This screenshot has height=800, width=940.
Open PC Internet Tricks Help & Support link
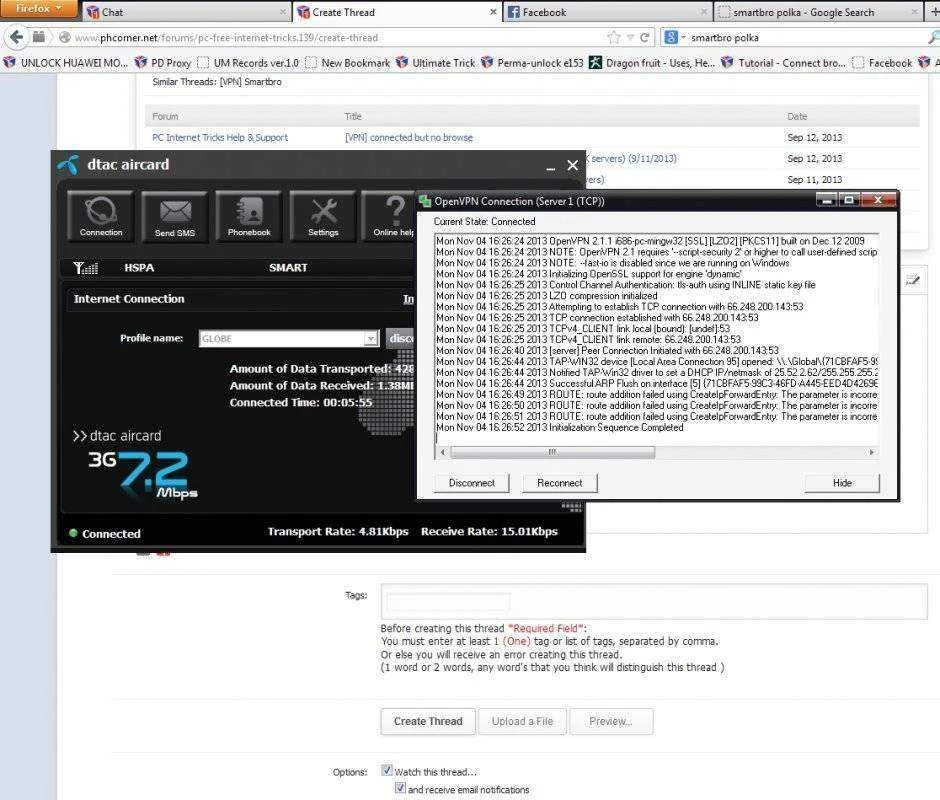(220, 137)
